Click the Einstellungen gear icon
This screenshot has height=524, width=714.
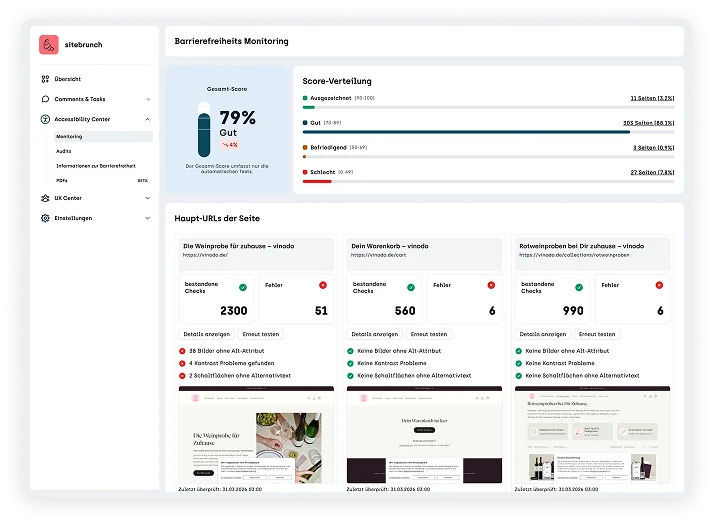[45, 218]
